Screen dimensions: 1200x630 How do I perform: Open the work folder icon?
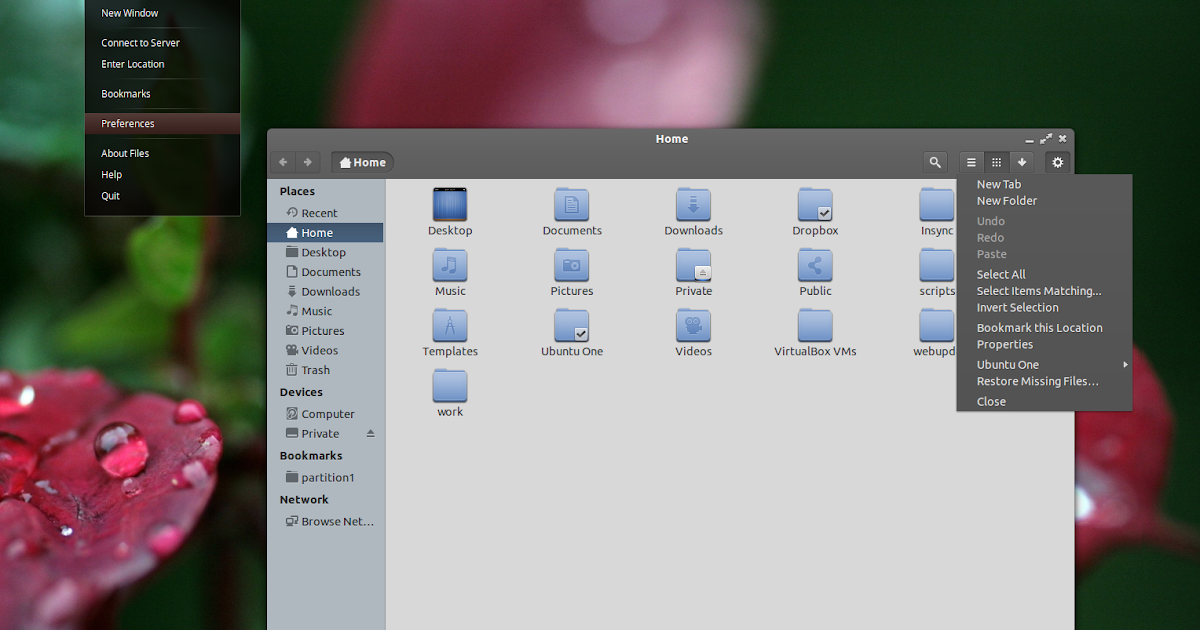click(450, 386)
